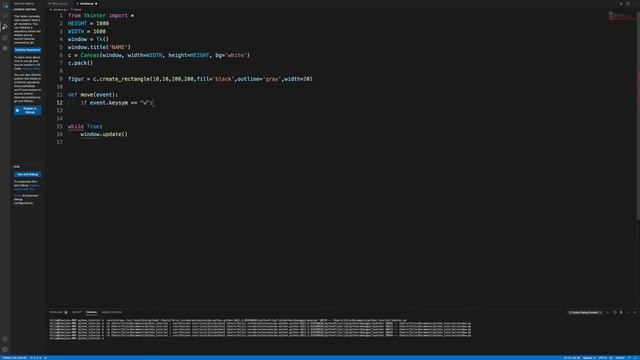Click the line and column indicator in status bar
Screen dimensions: 640x360
pos(572,358)
